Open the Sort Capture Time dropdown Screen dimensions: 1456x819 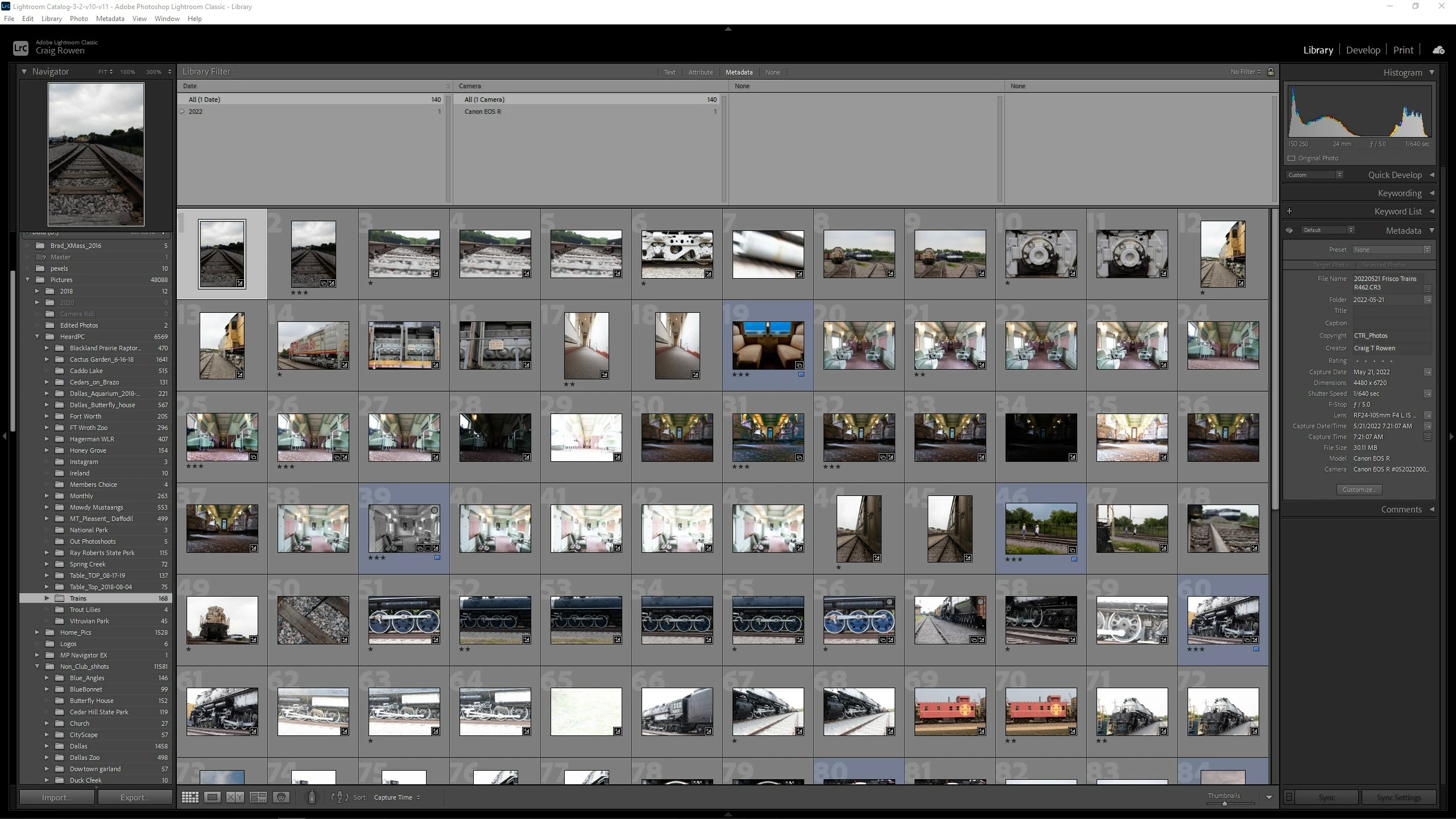(x=396, y=797)
